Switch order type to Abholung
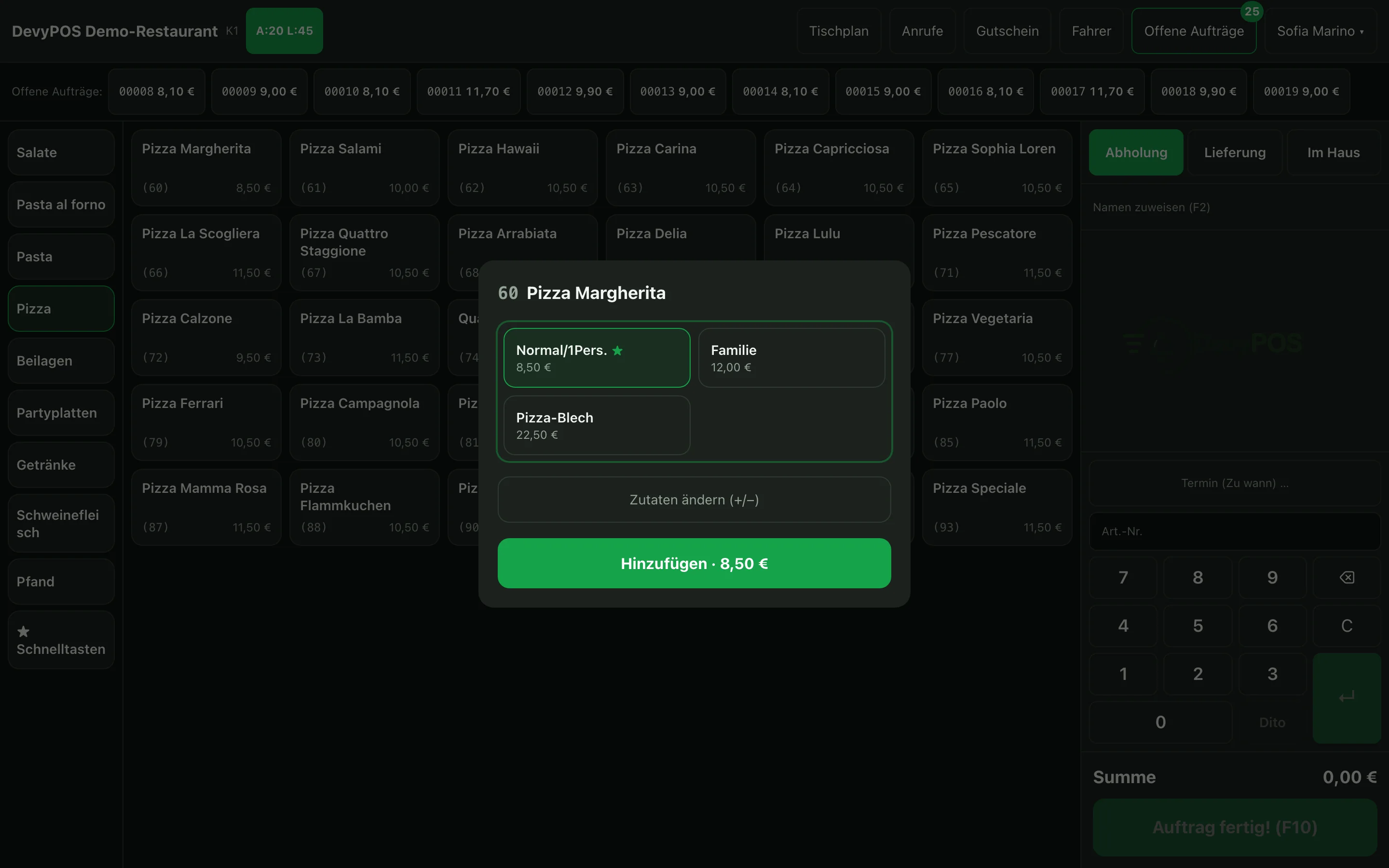Screen dimensions: 1389x868 pos(1136,152)
